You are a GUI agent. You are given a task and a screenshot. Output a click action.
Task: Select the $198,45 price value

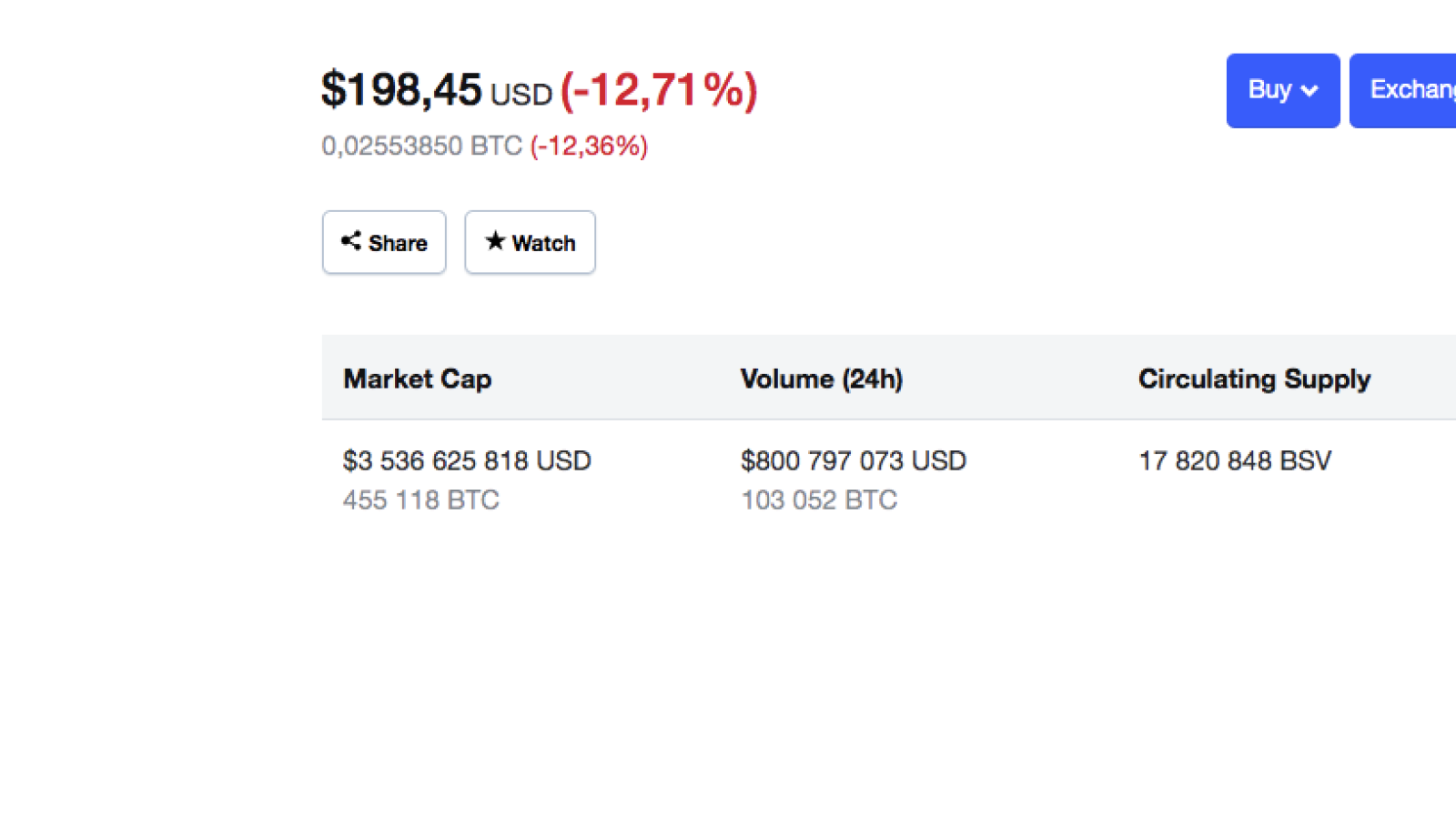[x=401, y=90]
